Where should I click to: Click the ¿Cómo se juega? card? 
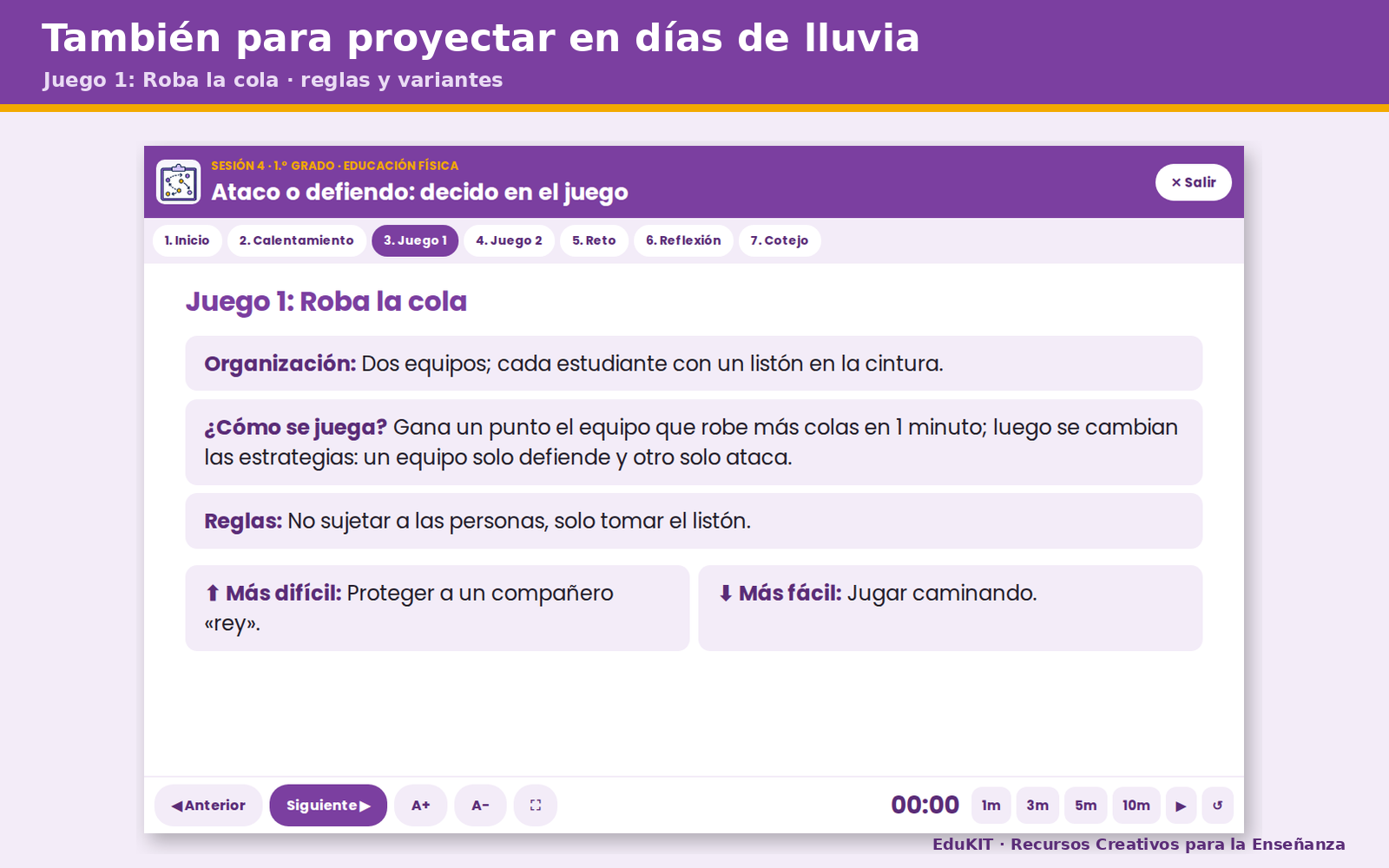point(694,442)
